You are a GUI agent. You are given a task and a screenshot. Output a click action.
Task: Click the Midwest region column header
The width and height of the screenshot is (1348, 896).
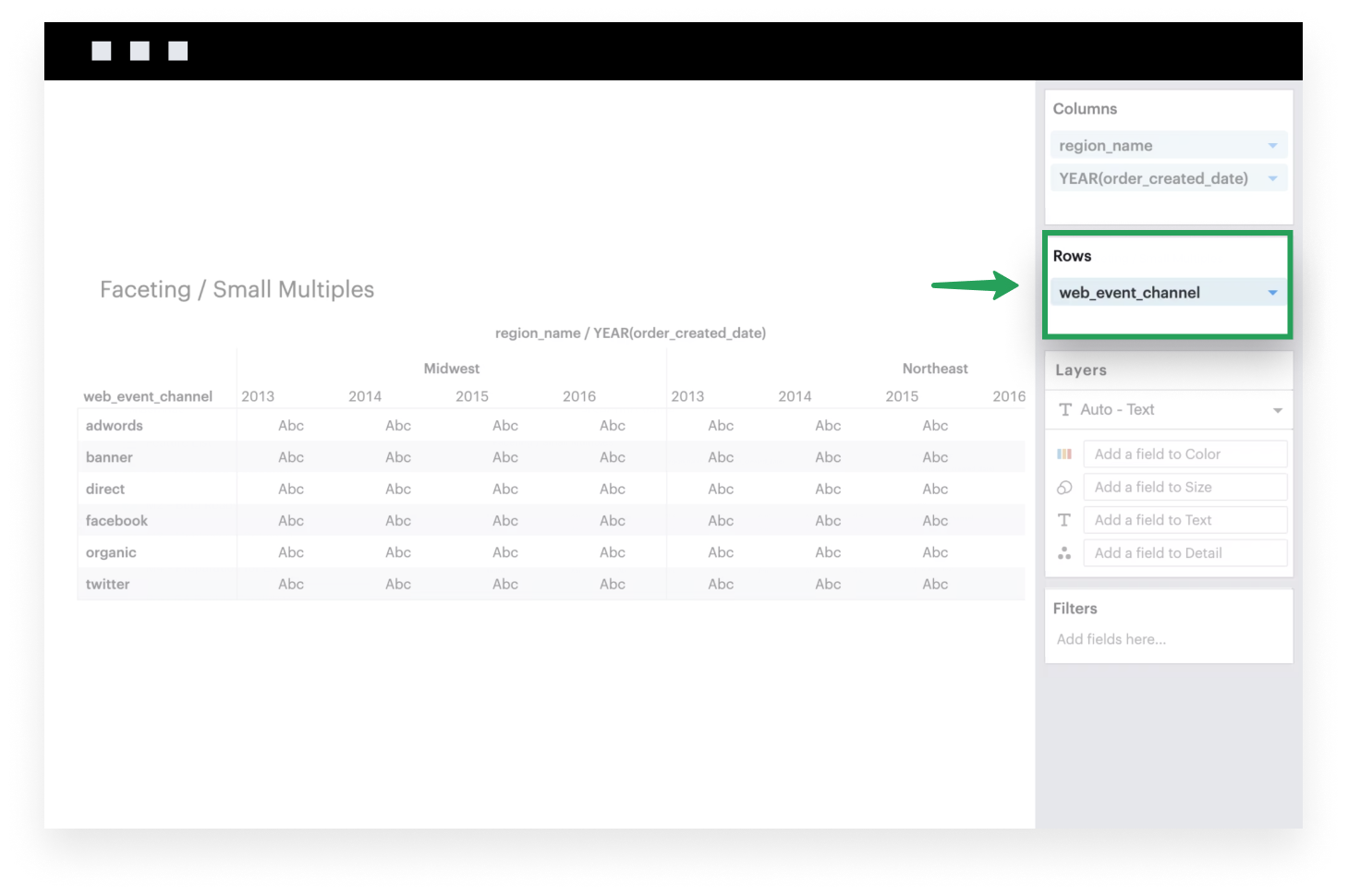click(x=451, y=368)
